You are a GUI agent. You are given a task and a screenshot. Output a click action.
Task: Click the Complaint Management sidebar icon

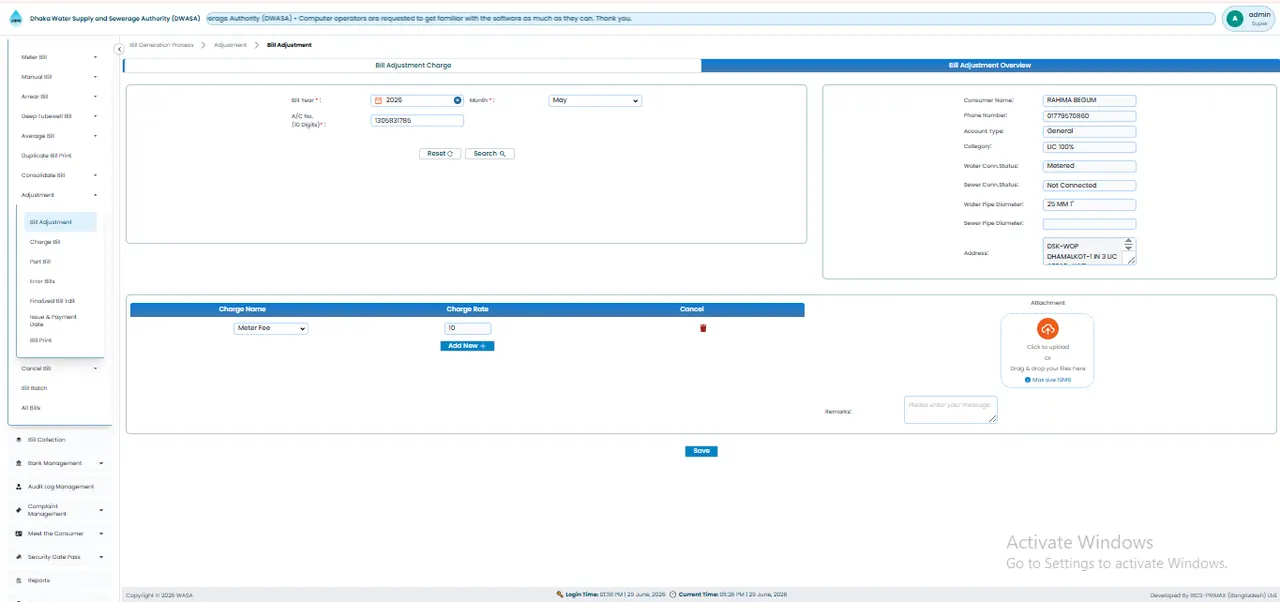pyautogui.click(x=19, y=510)
